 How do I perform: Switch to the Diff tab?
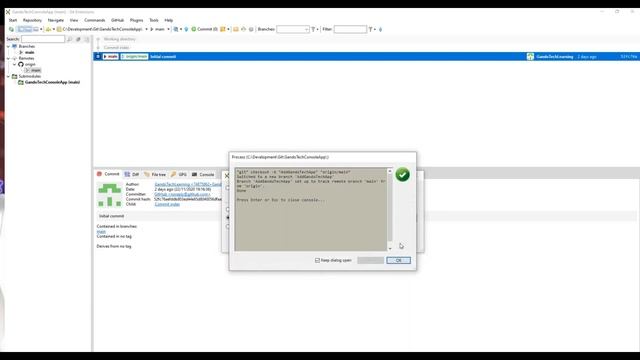(132, 174)
